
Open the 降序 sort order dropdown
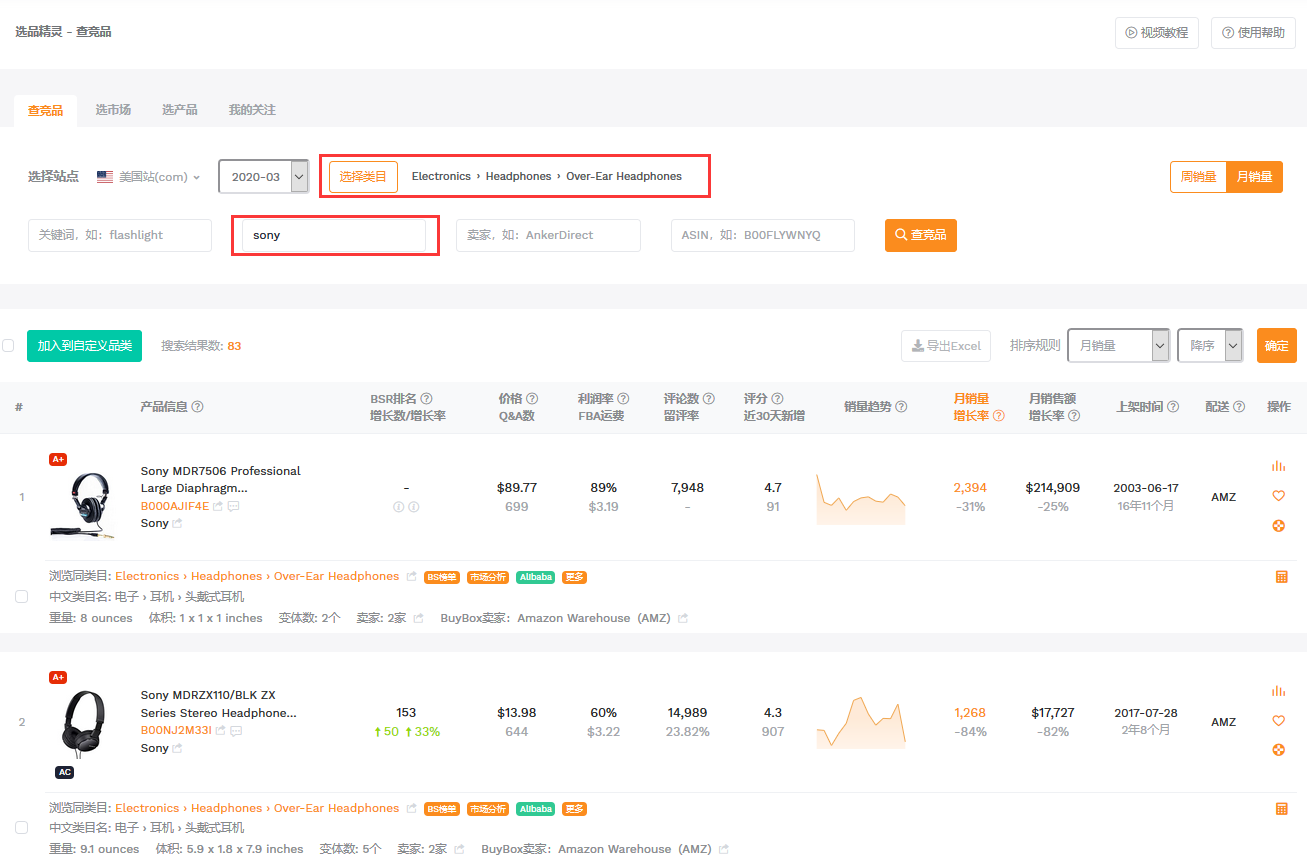(1210, 345)
